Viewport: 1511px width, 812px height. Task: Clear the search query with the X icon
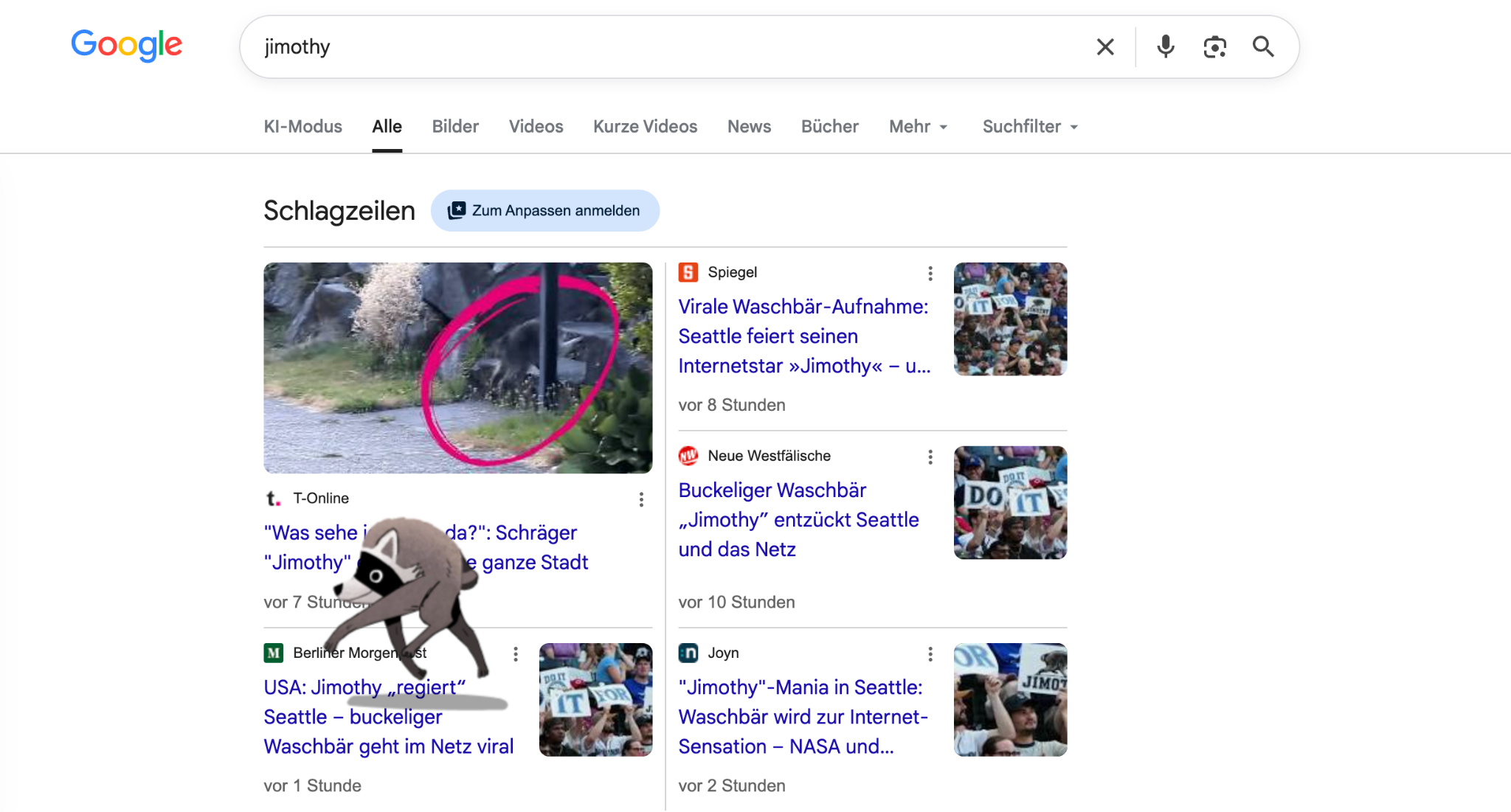pos(1105,47)
